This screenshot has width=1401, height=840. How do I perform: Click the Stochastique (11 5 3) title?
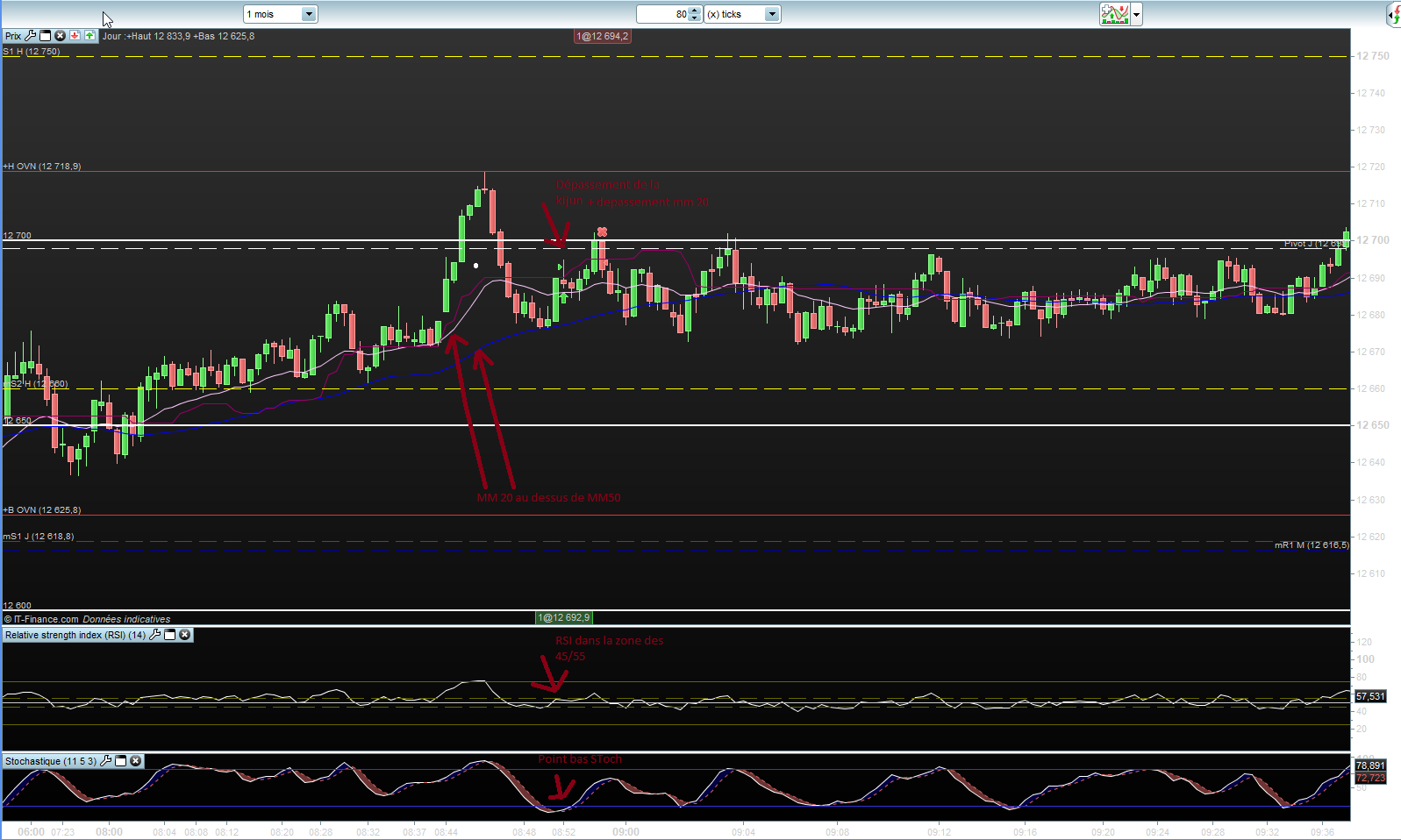51,761
